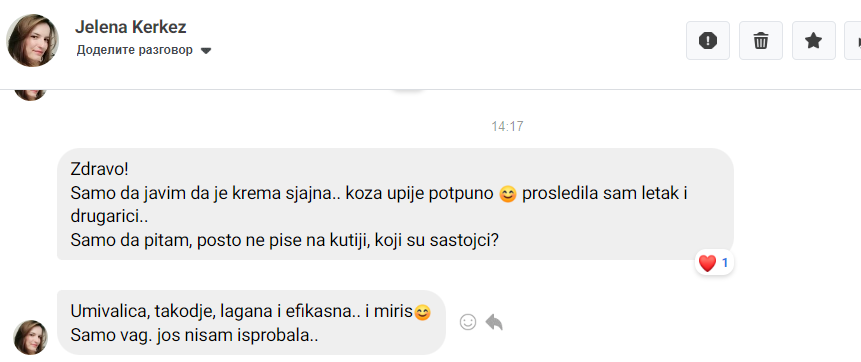Select the Umivalica, takodje message bubble
Image resolution: width=861 pixels, height=362 pixels.
[x=251, y=322]
